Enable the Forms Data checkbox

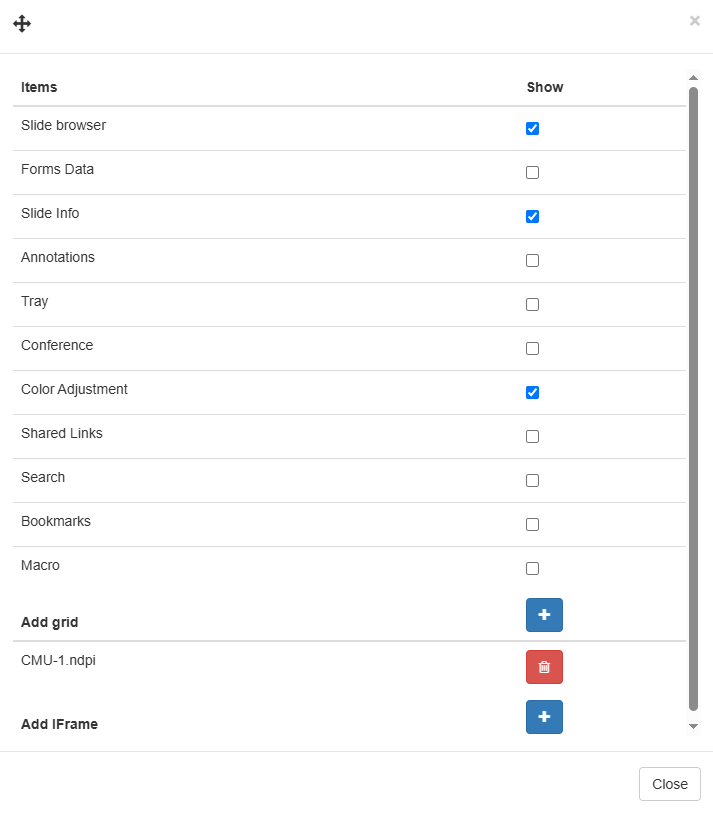[x=533, y=173]
